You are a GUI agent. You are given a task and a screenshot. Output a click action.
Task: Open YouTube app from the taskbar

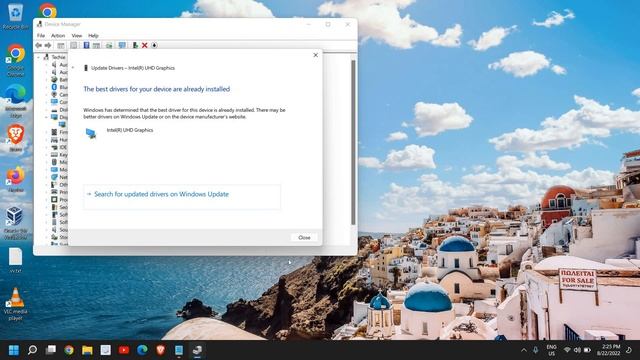click(x=124, y=350)
